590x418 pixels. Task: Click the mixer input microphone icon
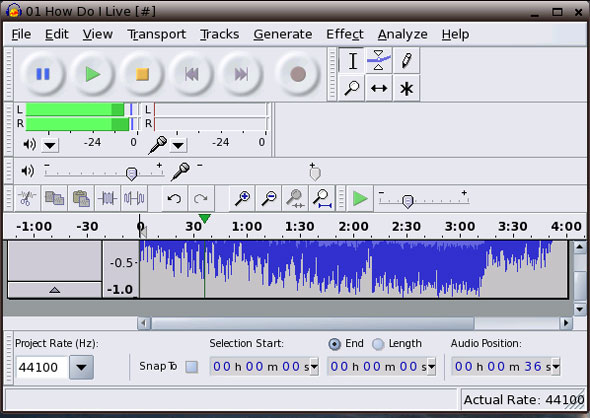181,171
